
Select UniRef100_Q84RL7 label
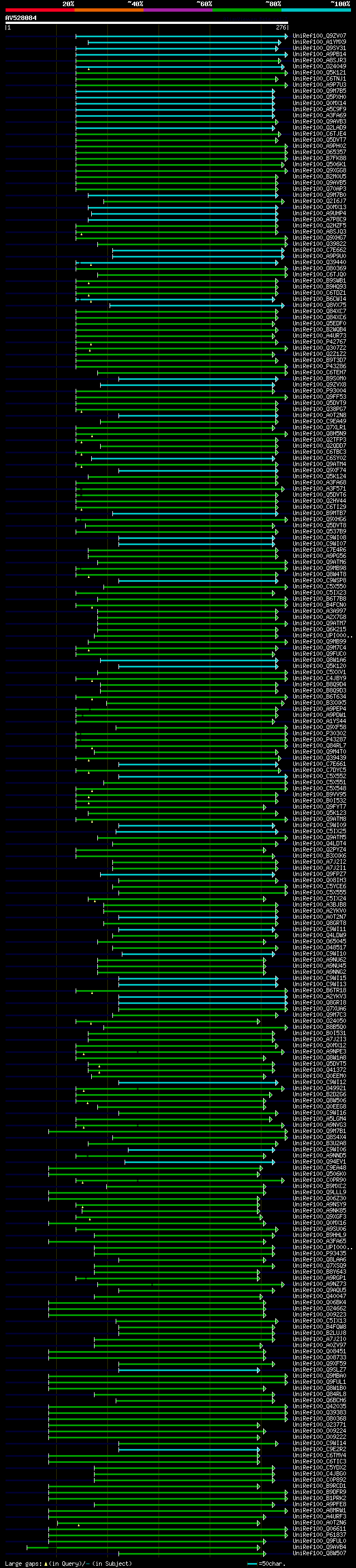(319, 745)
